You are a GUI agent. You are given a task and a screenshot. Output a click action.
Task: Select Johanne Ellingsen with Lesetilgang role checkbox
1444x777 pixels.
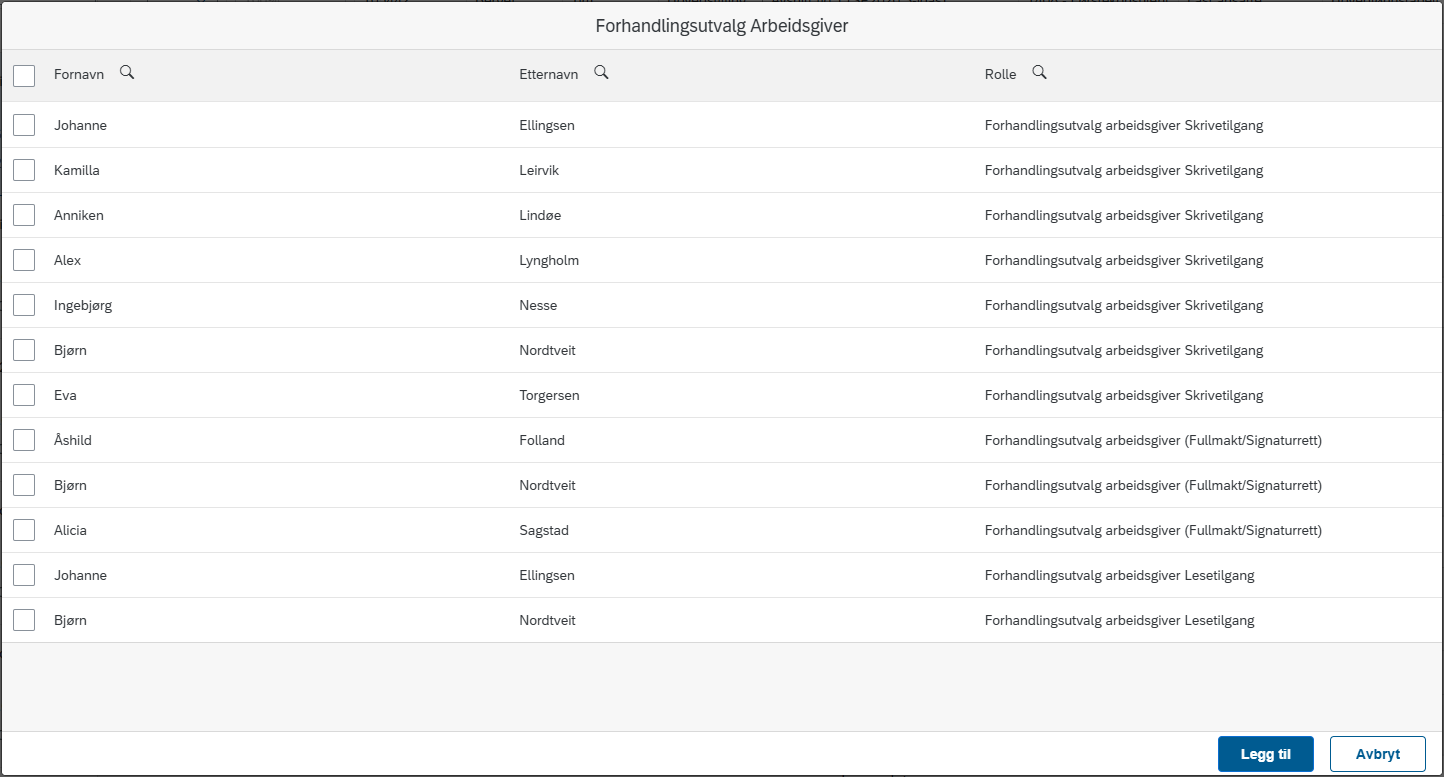coord(24,575)
